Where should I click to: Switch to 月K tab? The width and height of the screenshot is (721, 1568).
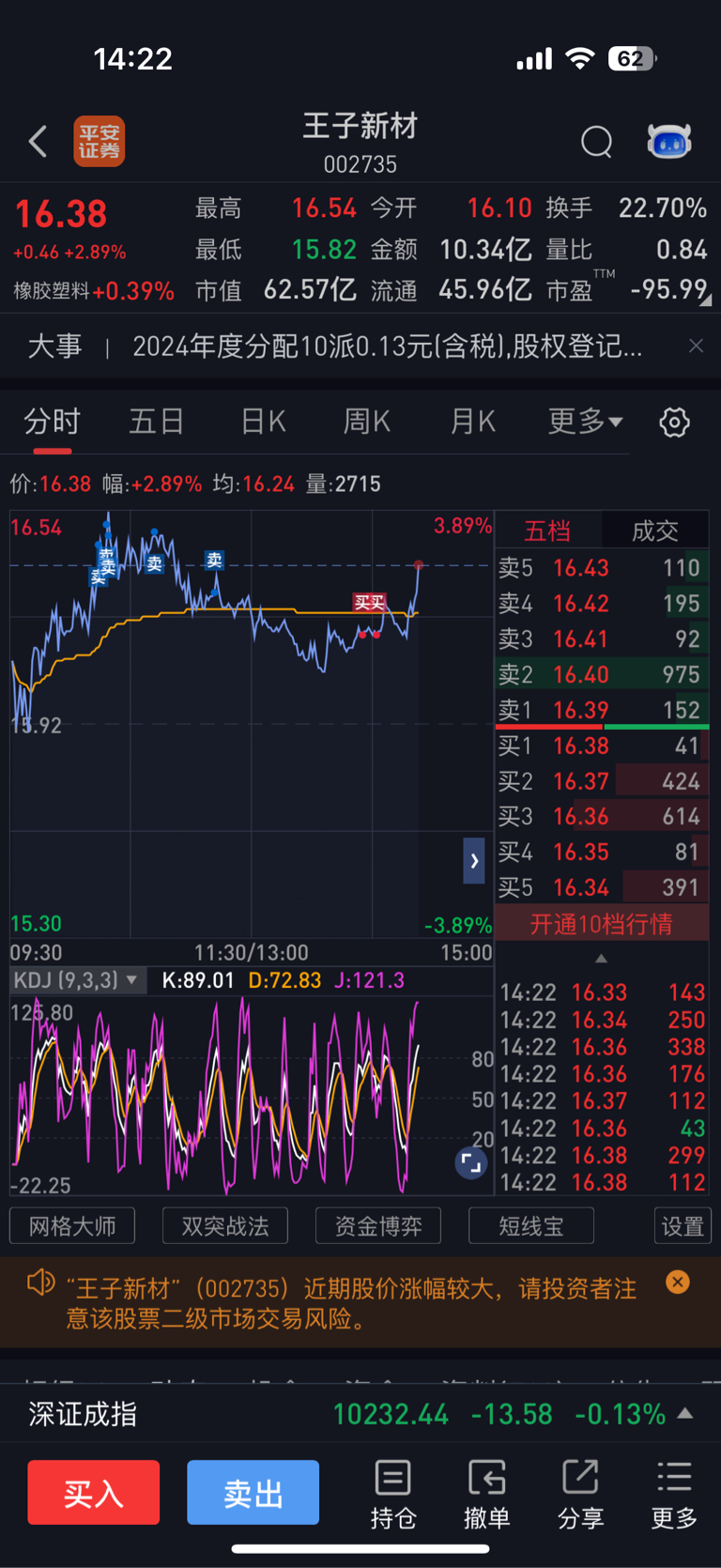point(472,422)
